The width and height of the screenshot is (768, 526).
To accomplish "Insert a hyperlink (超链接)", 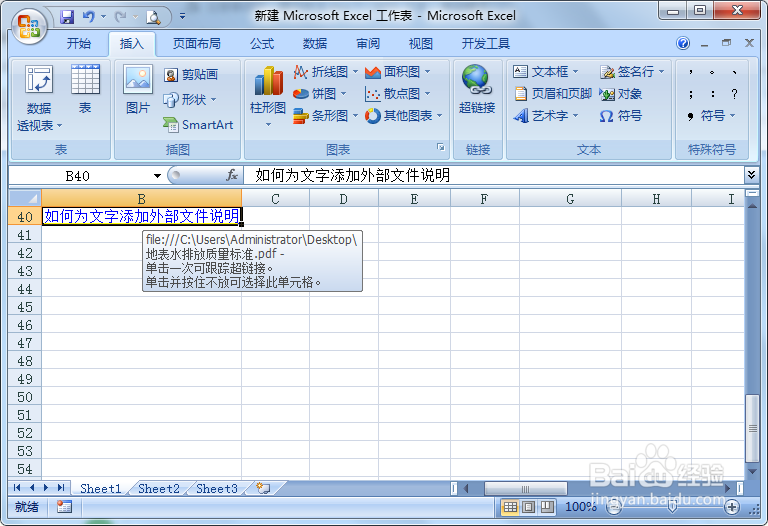I will 477,89.
